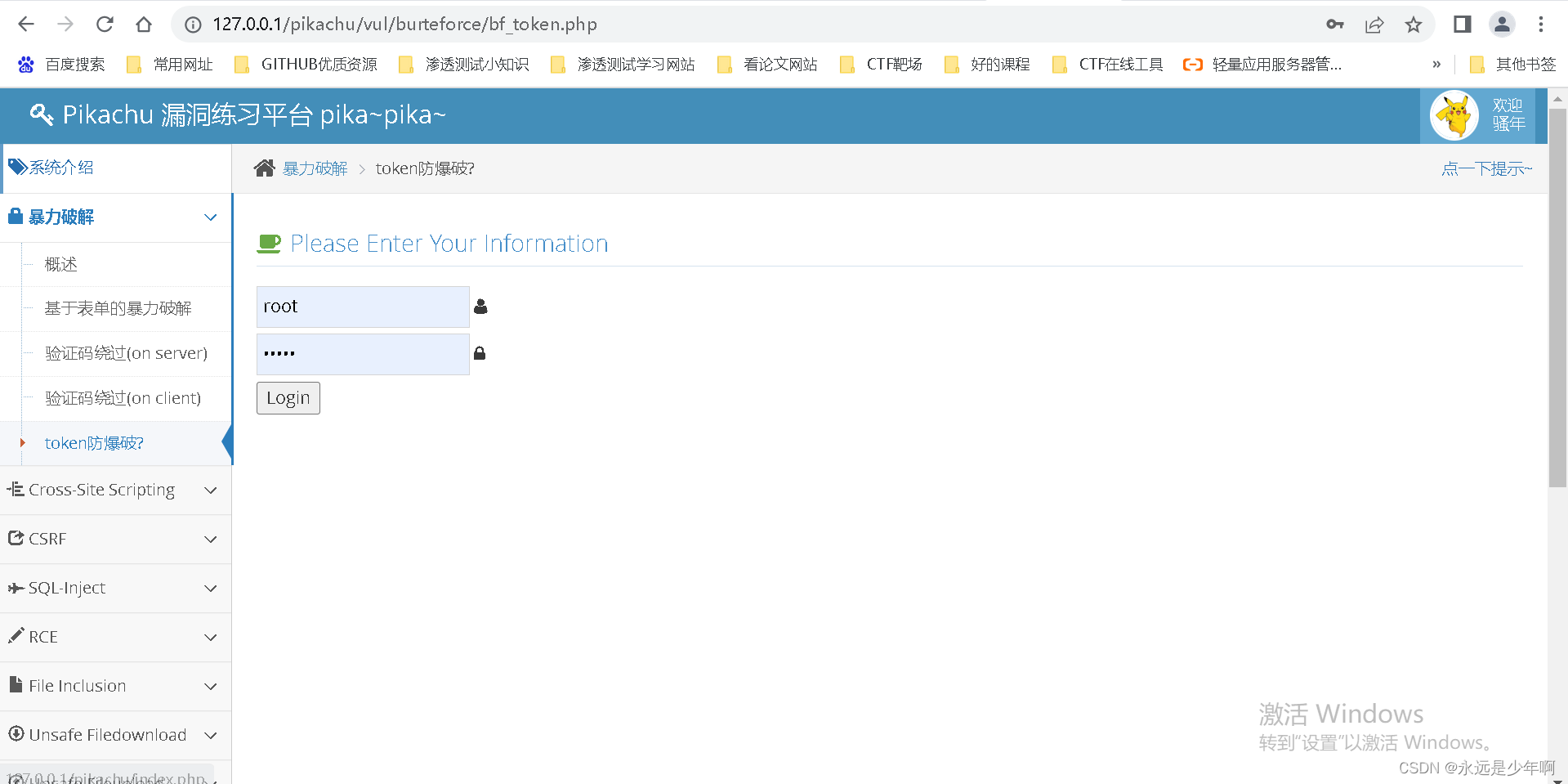Click the home icon in breadcrumb
Image resolution: width=1568 pixels, height=784 pixels.
[264, 168]
